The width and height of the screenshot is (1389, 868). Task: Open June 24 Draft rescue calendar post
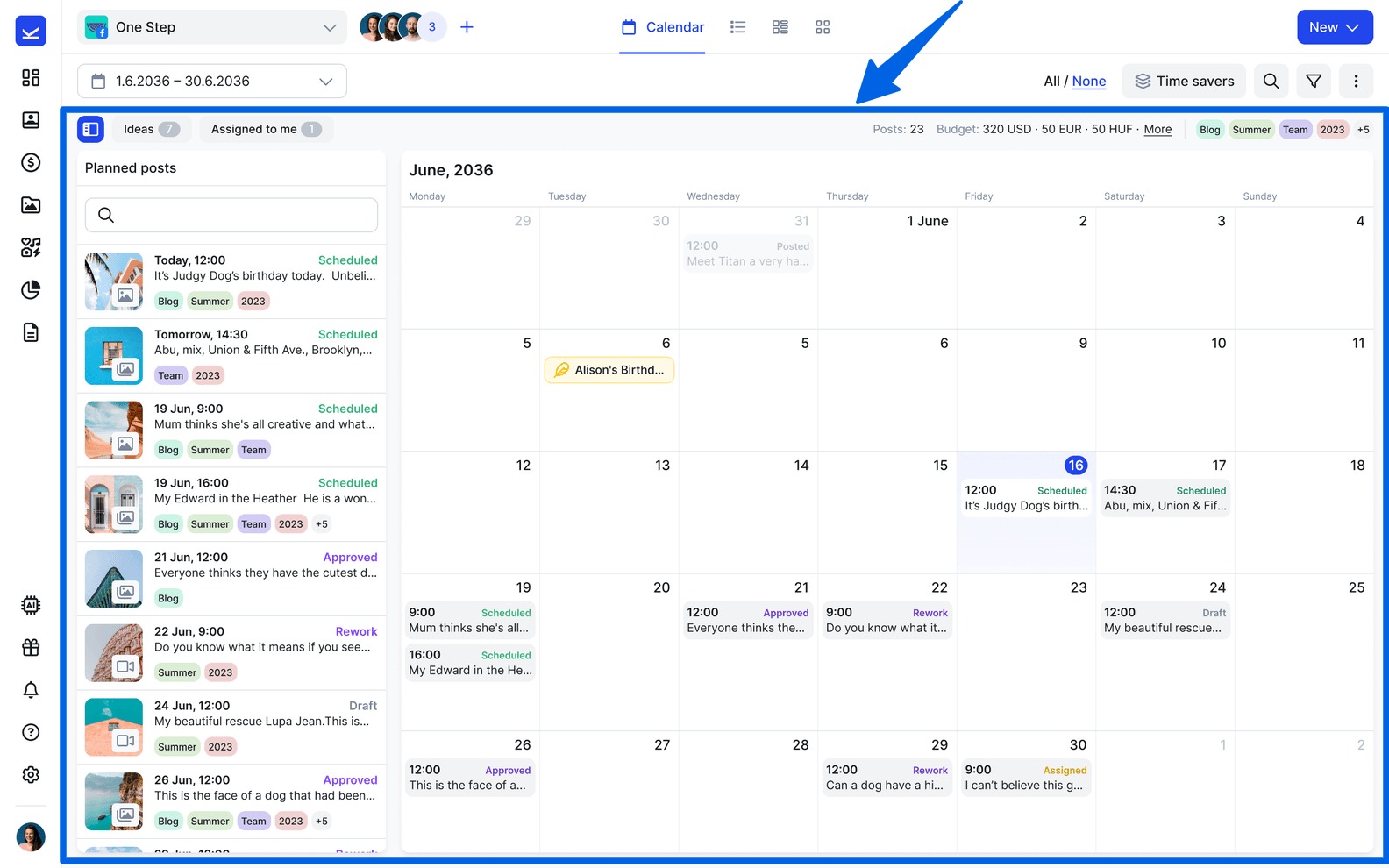click(x=1165, y=620)
